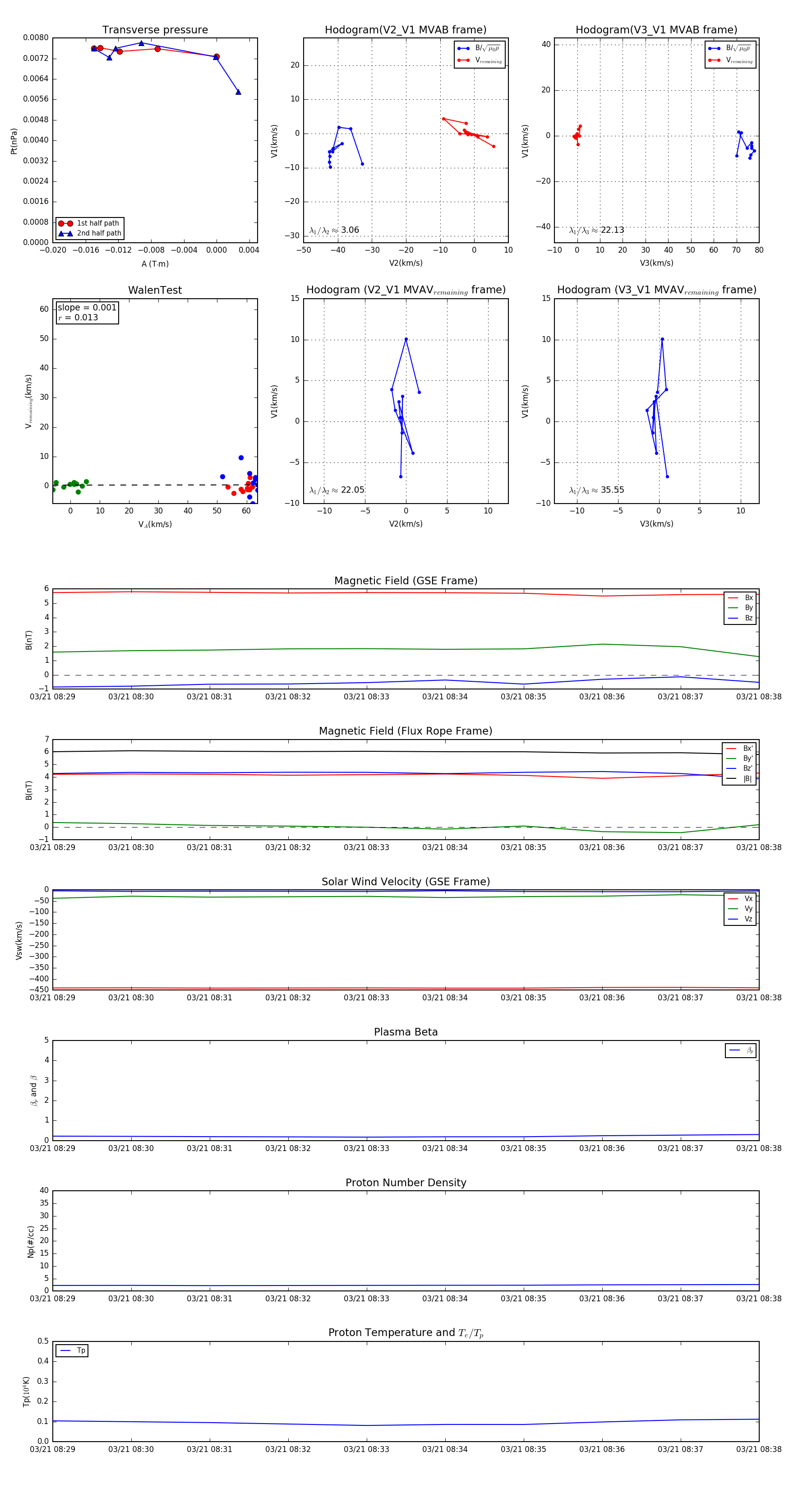Click the λ1/λ3 ≈ 22.13 ratio label
Screen dimensions: 812x1489
(x=596, y=230)
